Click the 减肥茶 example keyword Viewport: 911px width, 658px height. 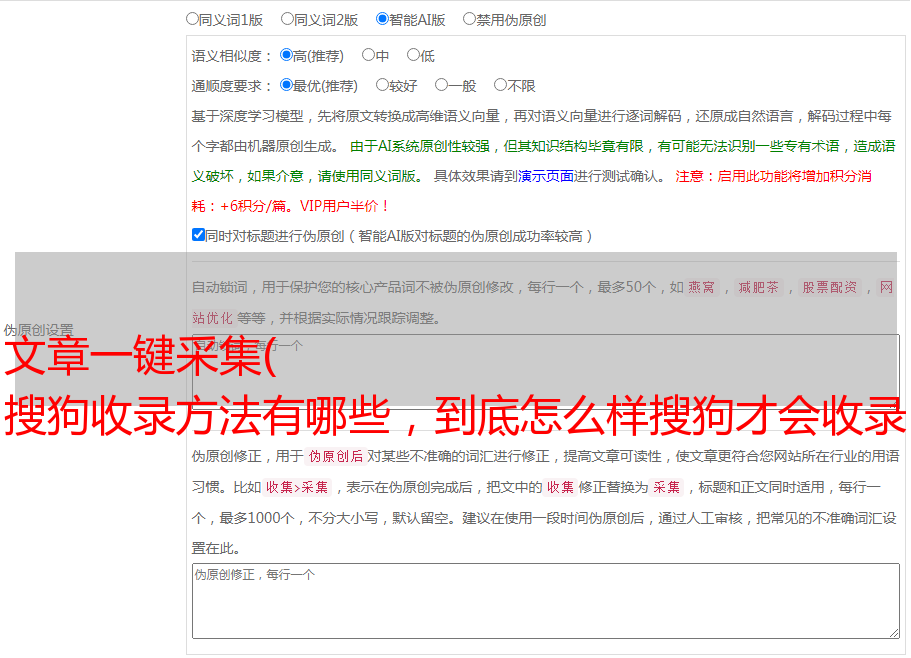click(758, 287)
